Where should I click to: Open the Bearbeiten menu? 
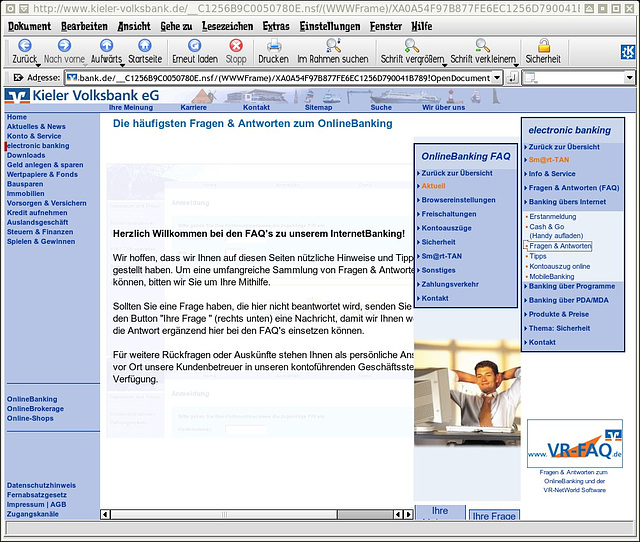(84, 27)
